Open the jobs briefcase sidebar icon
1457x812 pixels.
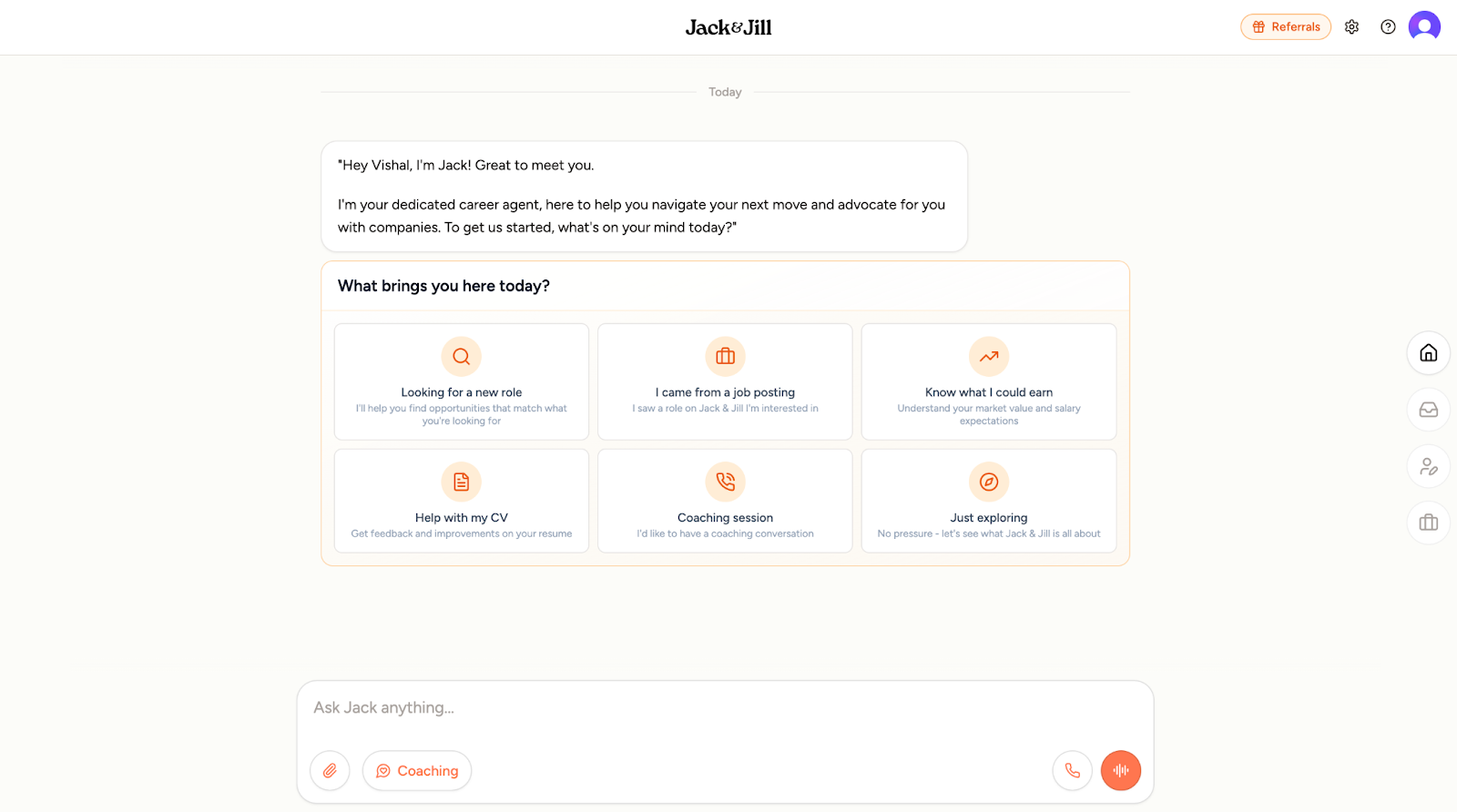pos(1428,523)
